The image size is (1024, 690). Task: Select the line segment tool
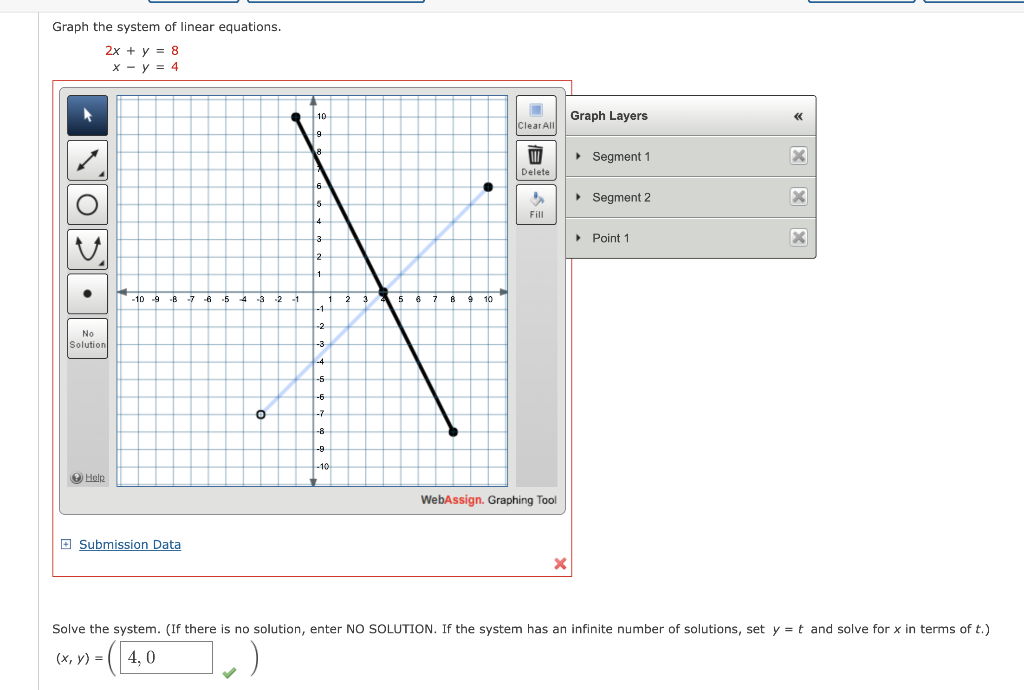click(x=87, y=159)
